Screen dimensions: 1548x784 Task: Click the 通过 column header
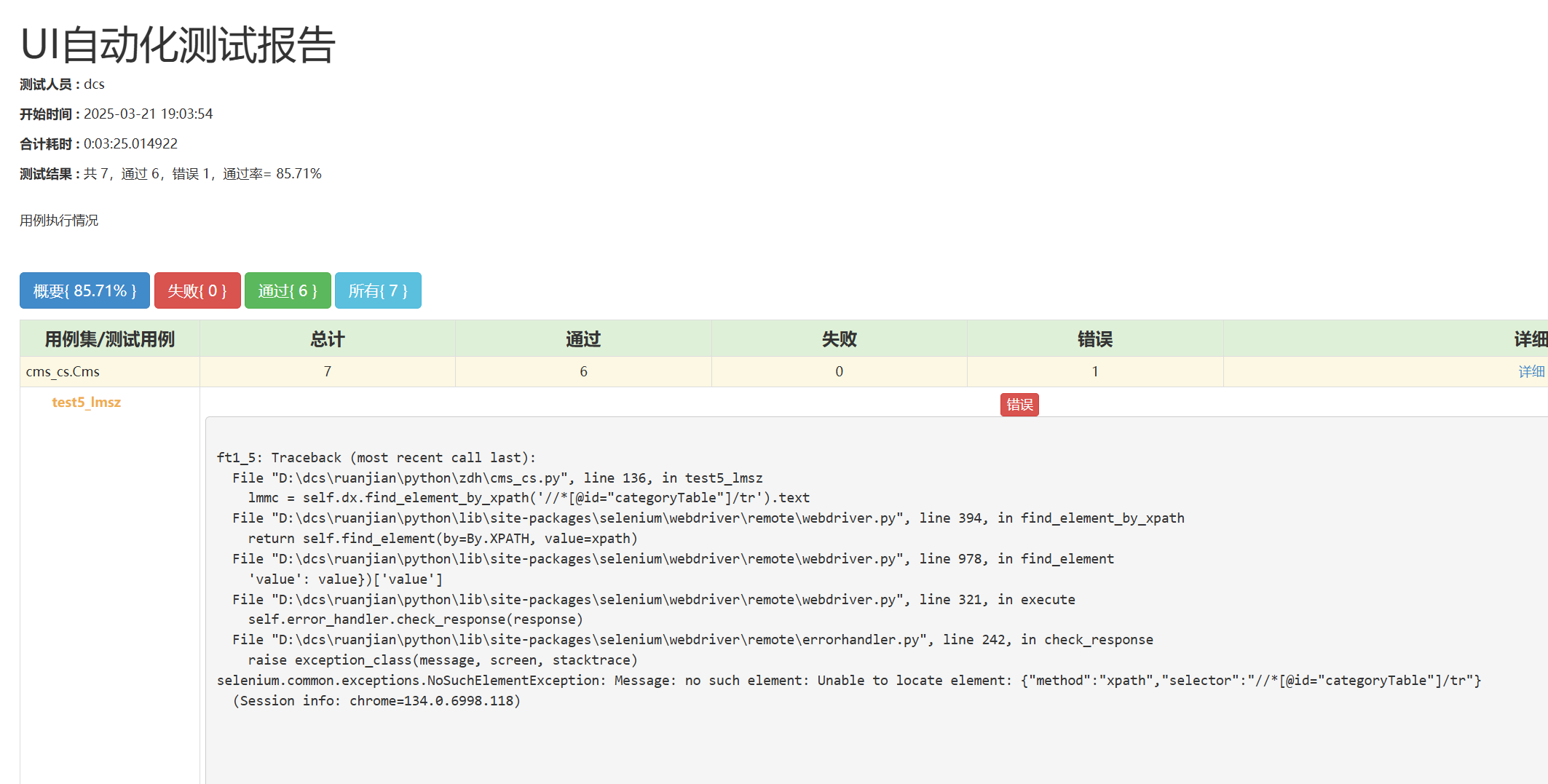(583, 338)
